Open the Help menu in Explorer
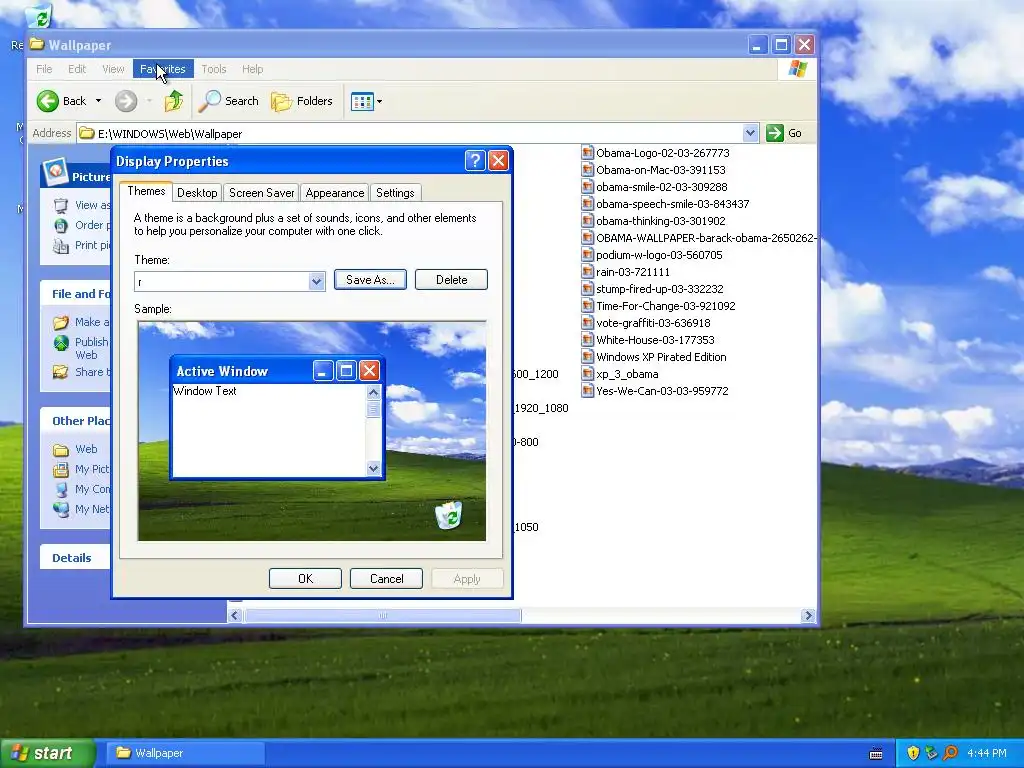The image size is (1024, 768). [x=252, y=69]
